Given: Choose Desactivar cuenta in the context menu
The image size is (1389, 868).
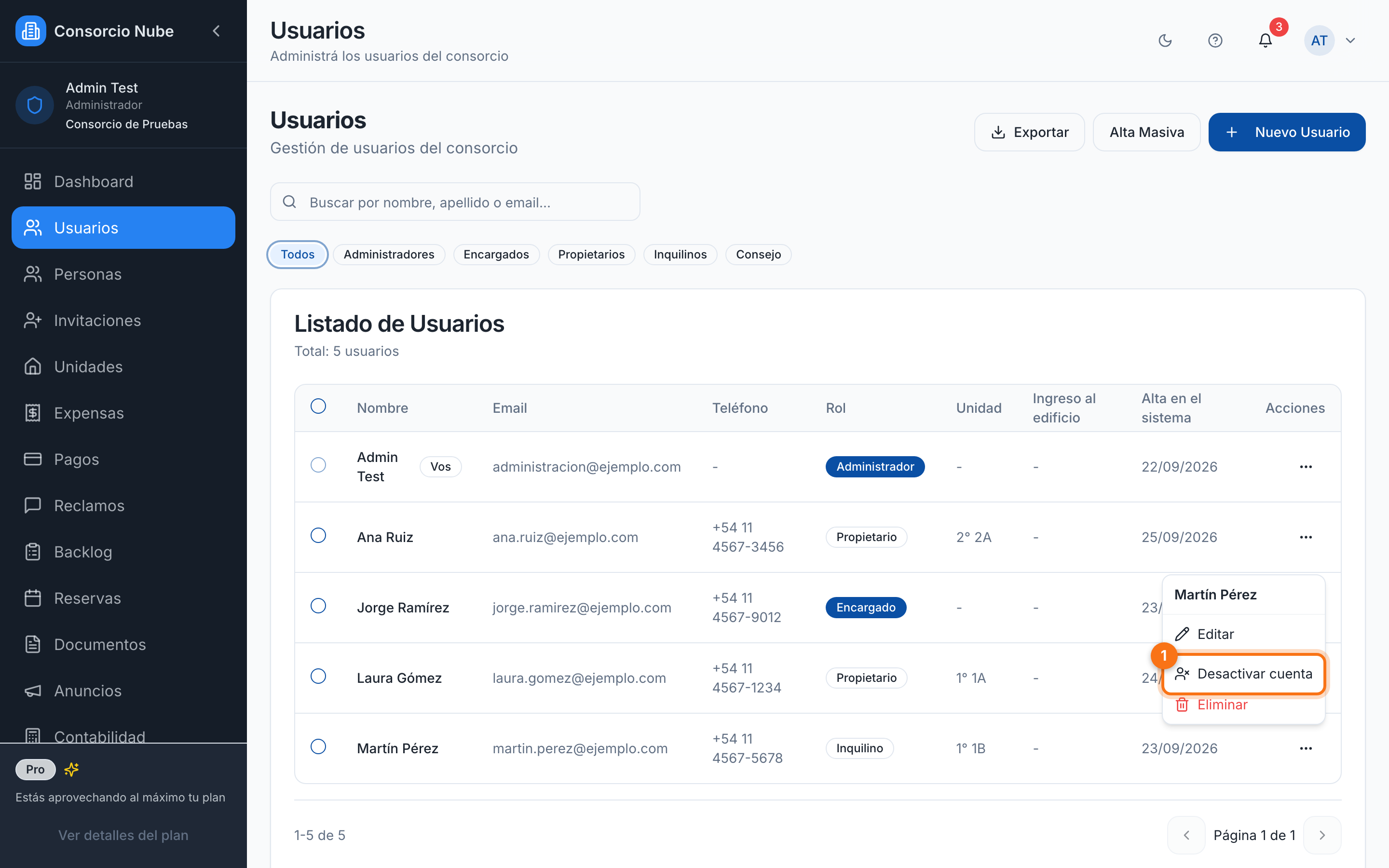Looking at the screenshot, I should (x=1243, y=674).
